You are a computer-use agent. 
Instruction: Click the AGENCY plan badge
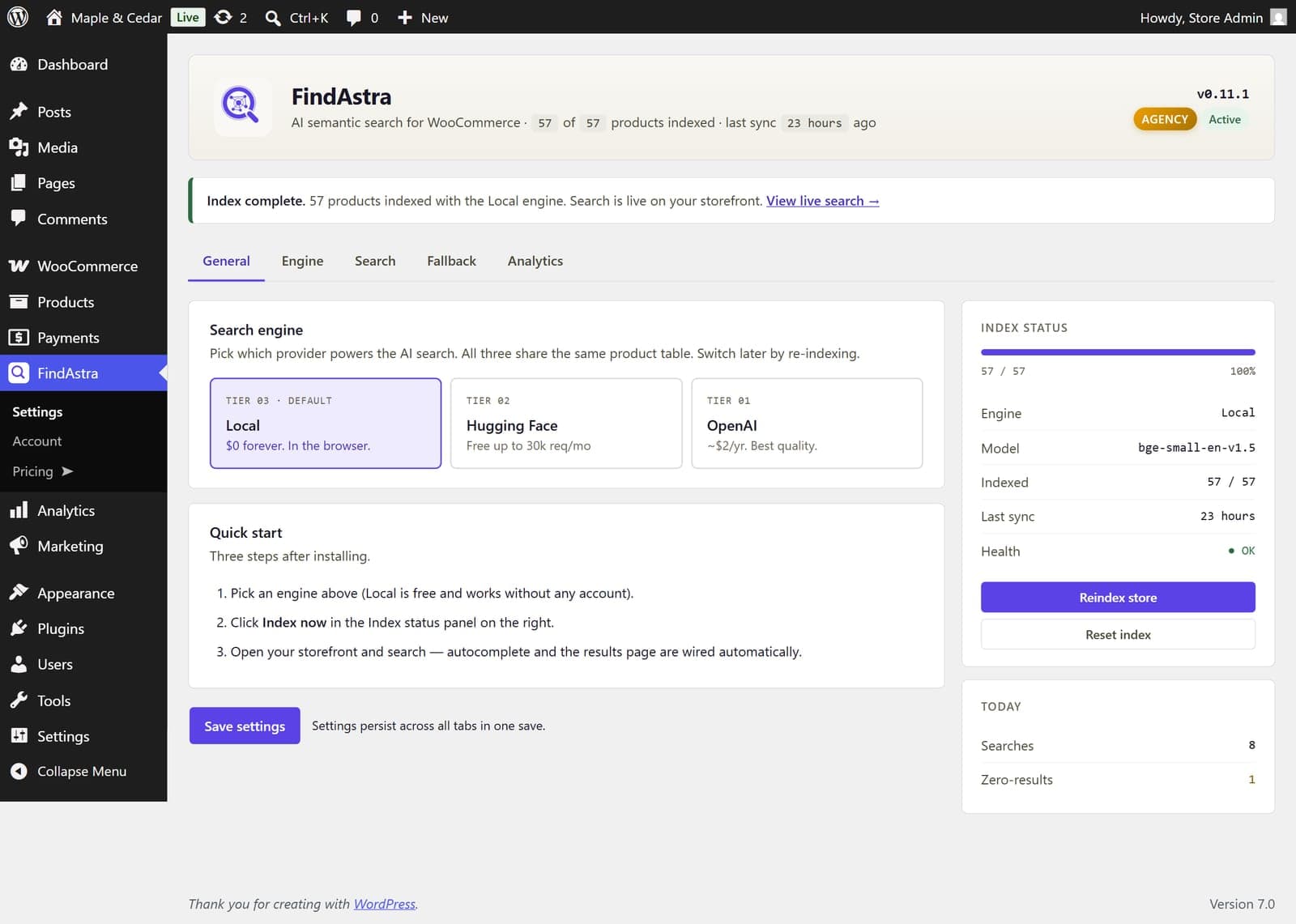[x=1165, y=119]
